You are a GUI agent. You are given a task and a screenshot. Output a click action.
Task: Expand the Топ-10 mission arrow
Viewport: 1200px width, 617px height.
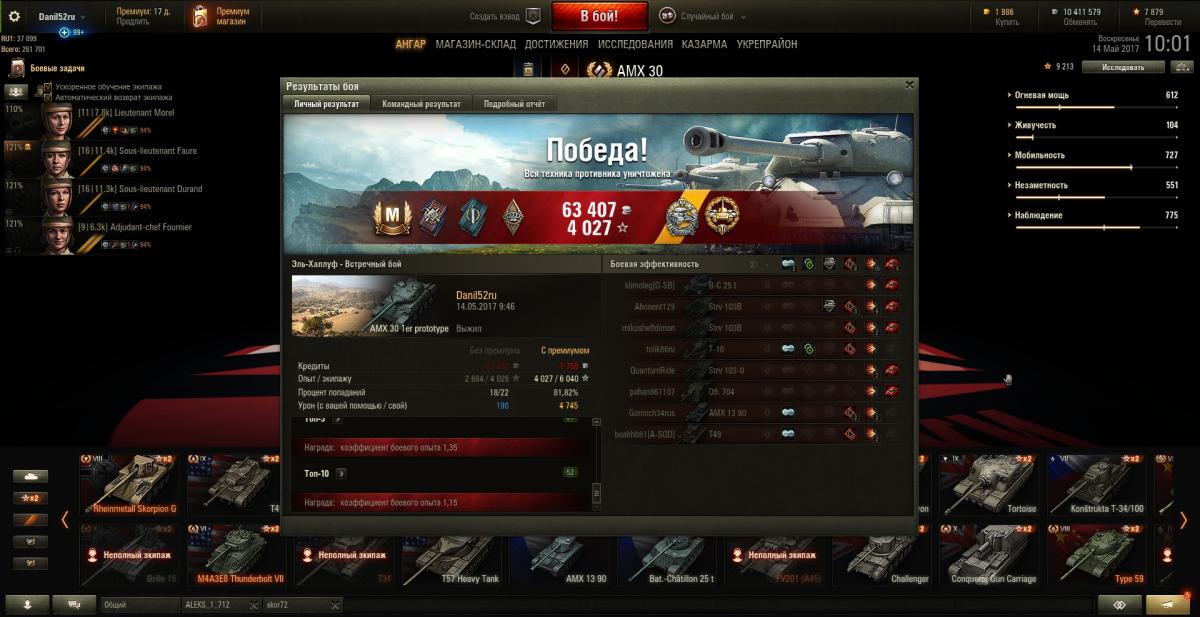(341, 473)
